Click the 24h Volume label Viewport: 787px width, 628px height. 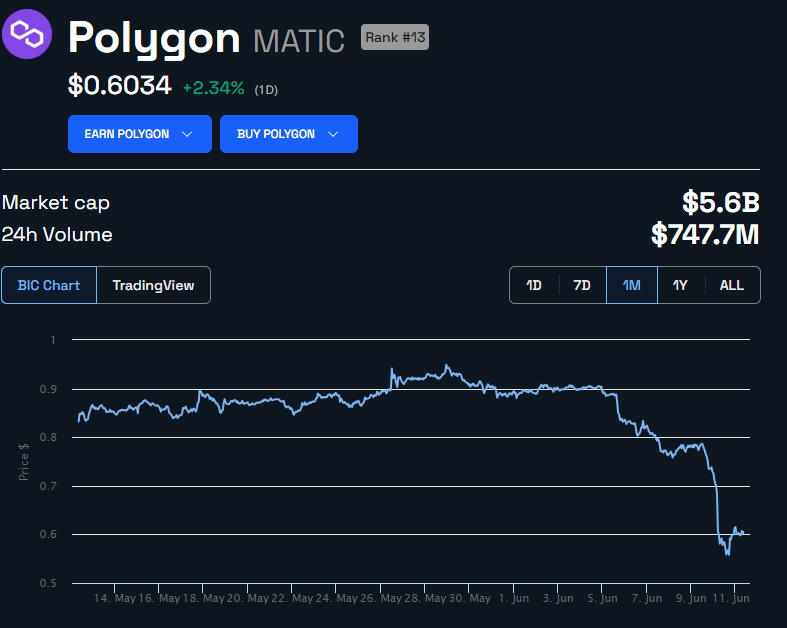click(x=57, y=235)
